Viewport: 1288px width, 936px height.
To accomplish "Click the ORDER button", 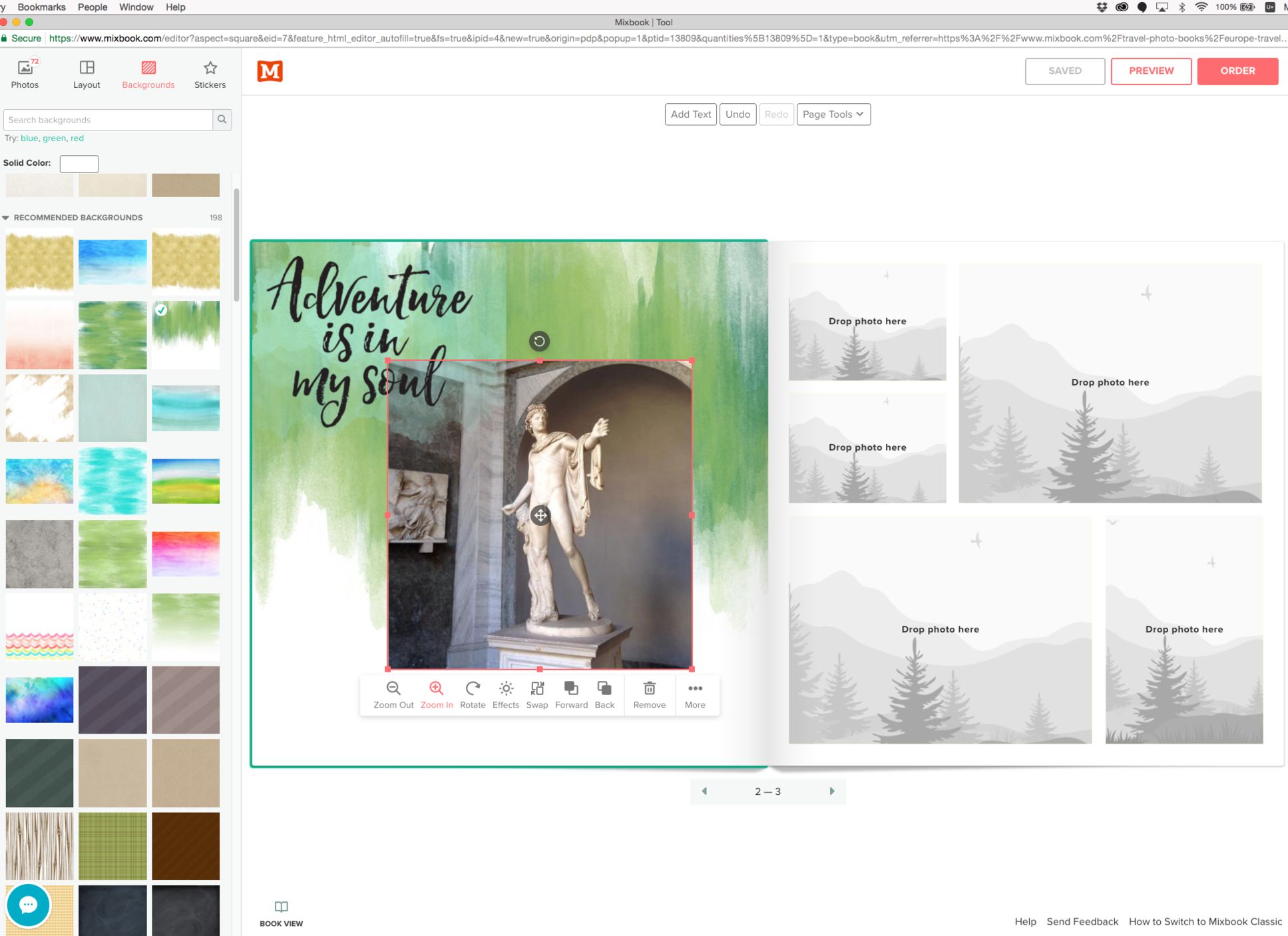I will point(1237,71).
